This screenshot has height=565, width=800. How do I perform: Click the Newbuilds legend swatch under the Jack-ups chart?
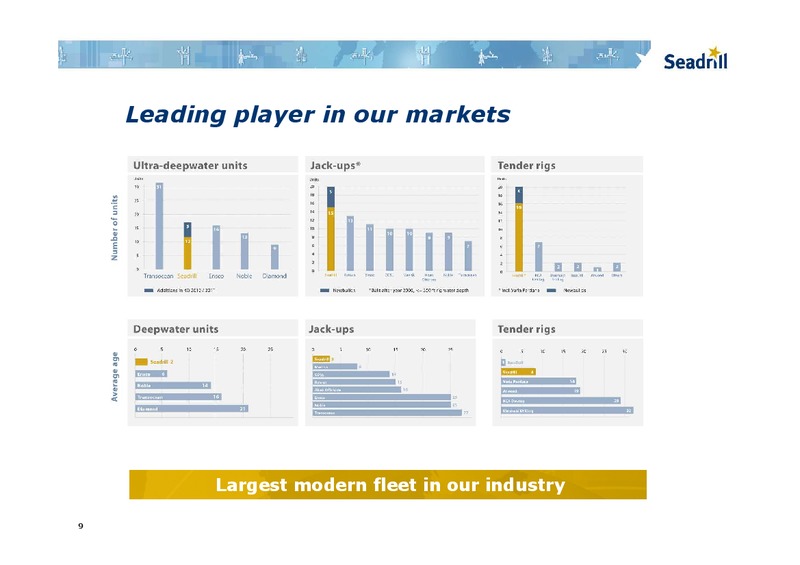(324, 290)
